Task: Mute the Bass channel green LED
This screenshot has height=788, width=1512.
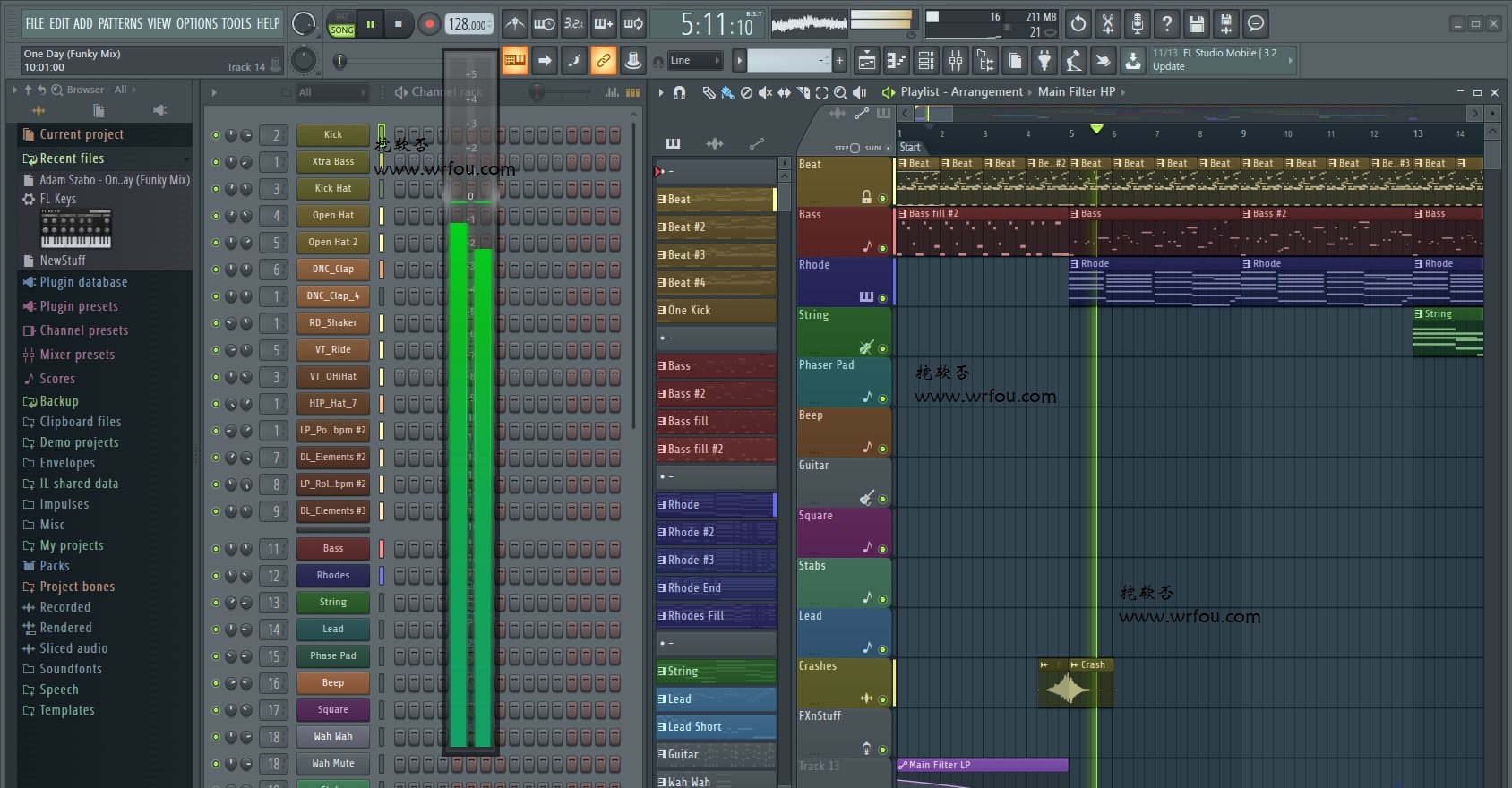Action: click(216, 549)
